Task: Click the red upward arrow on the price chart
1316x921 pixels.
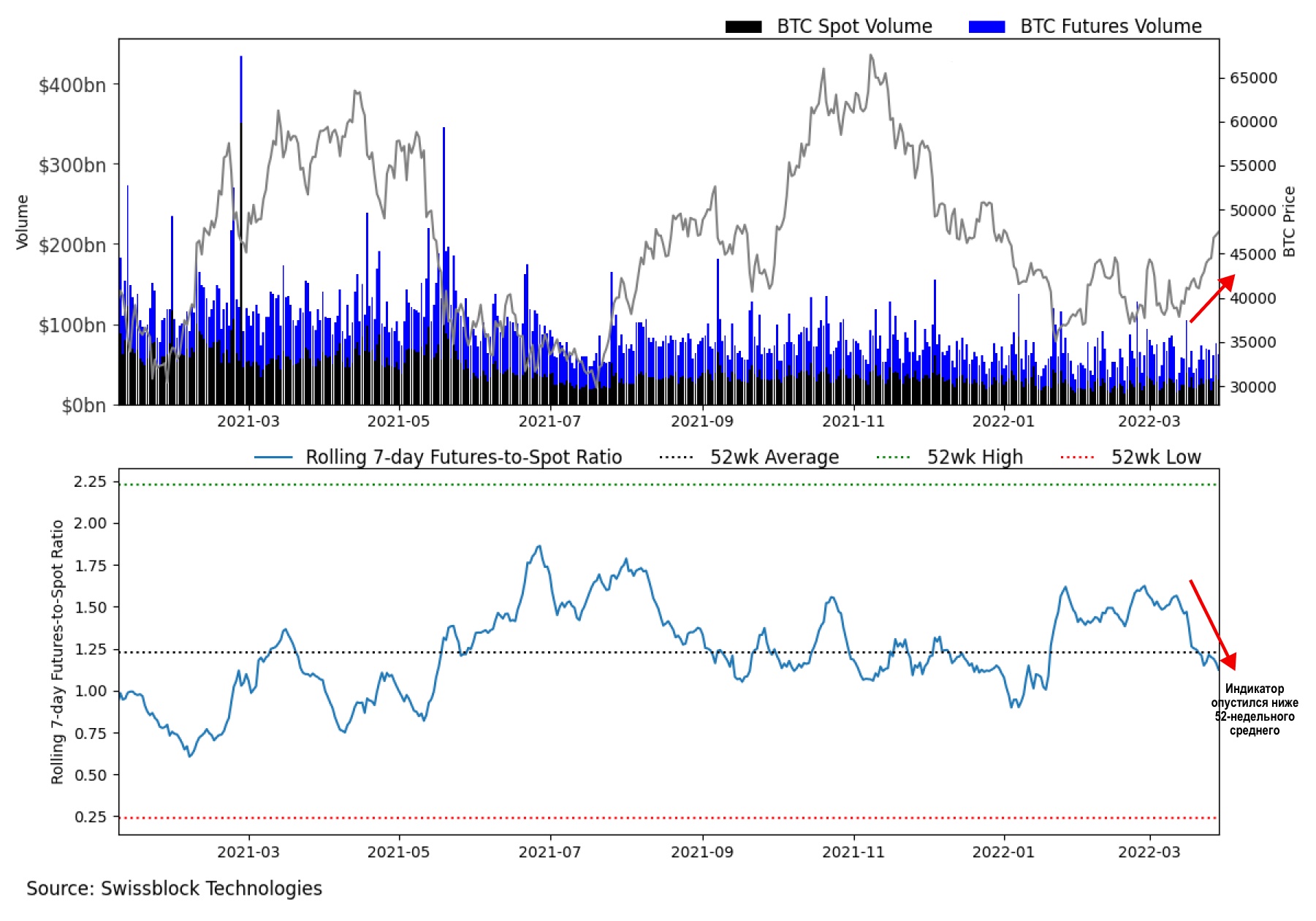Action: pyautogui.click(x=1212, y=298)
